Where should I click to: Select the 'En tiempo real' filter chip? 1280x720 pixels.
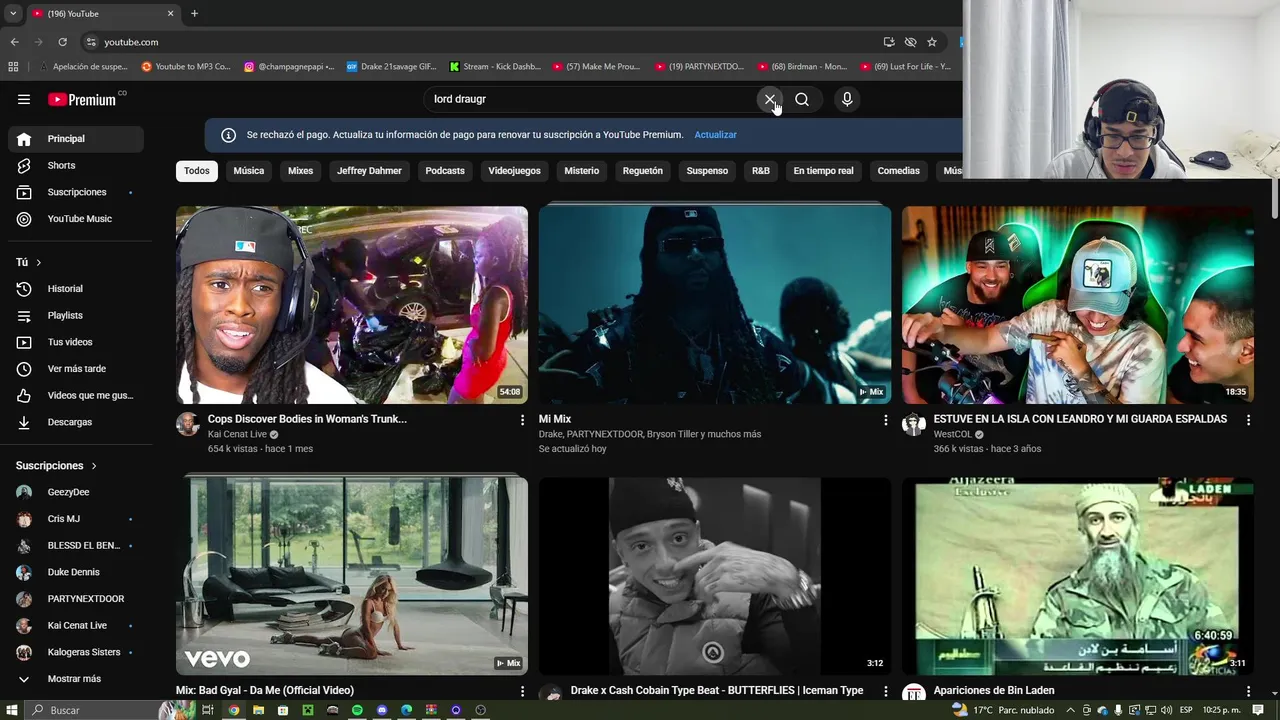pos(824,171)
